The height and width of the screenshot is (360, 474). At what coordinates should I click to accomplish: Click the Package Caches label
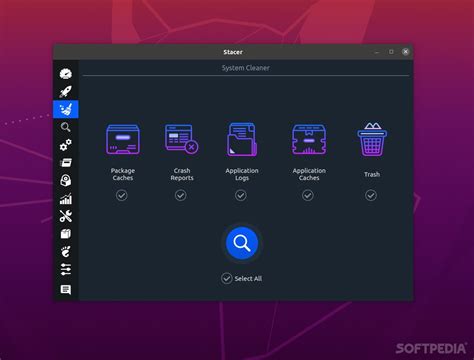tap(123, 174)
